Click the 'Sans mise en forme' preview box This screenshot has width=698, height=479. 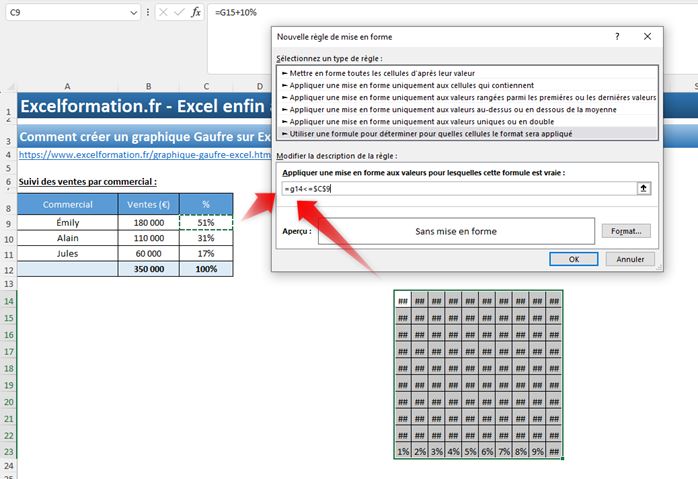[x=456, y=231]
